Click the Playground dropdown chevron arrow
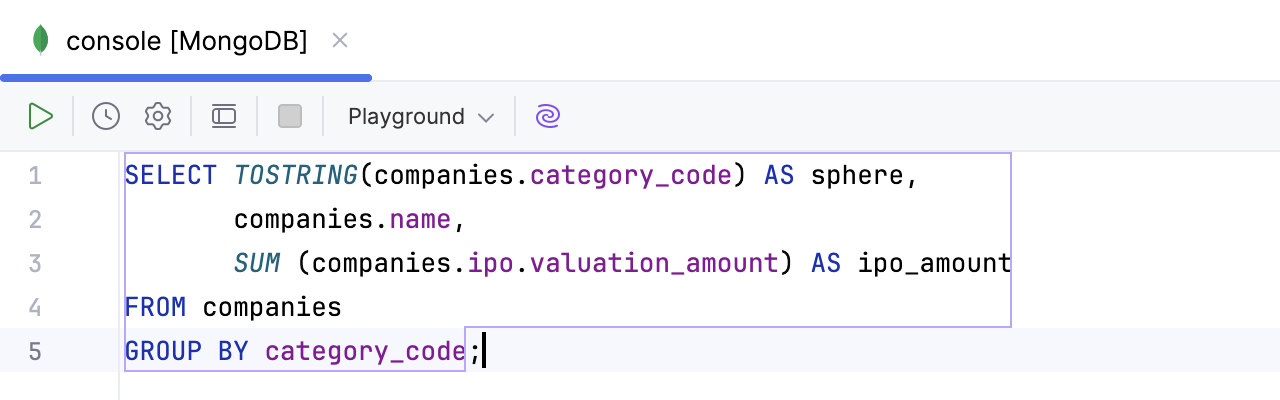The height and width of the screenshot is (400, 1280). pos(487,117)
